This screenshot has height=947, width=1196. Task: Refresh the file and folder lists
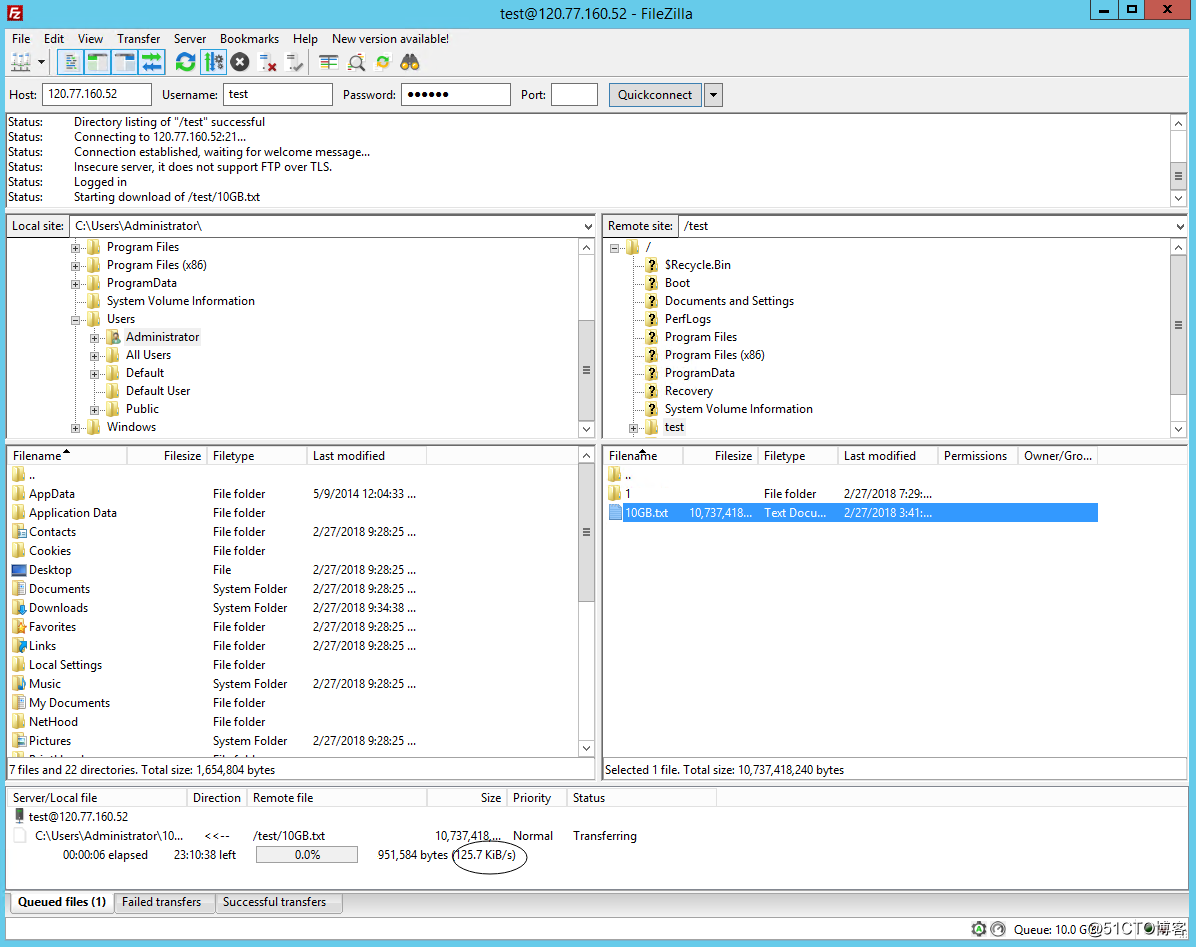click(185, 63)
